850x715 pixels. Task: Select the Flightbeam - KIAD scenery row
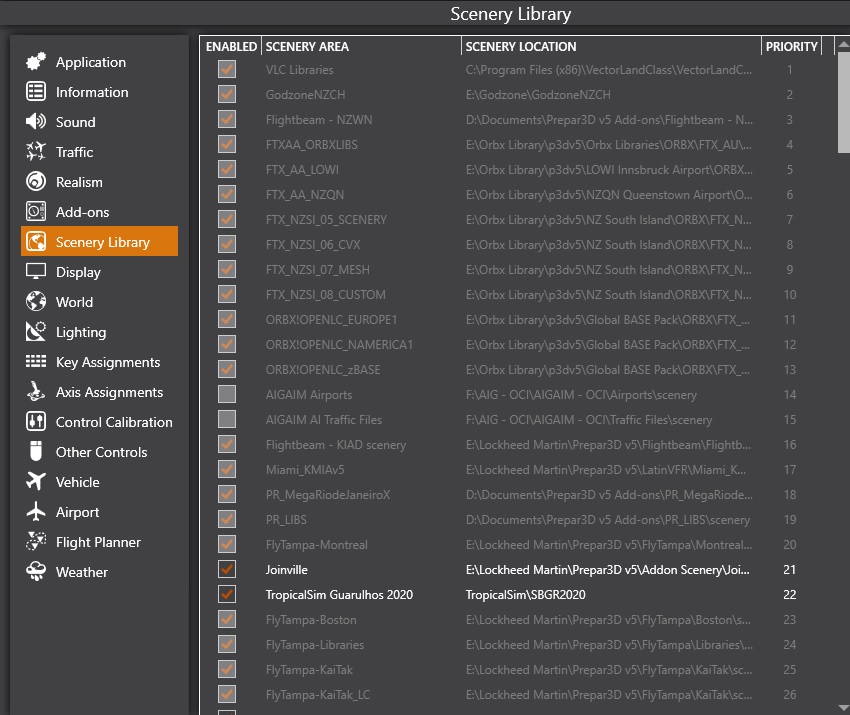tap(517, 445)
